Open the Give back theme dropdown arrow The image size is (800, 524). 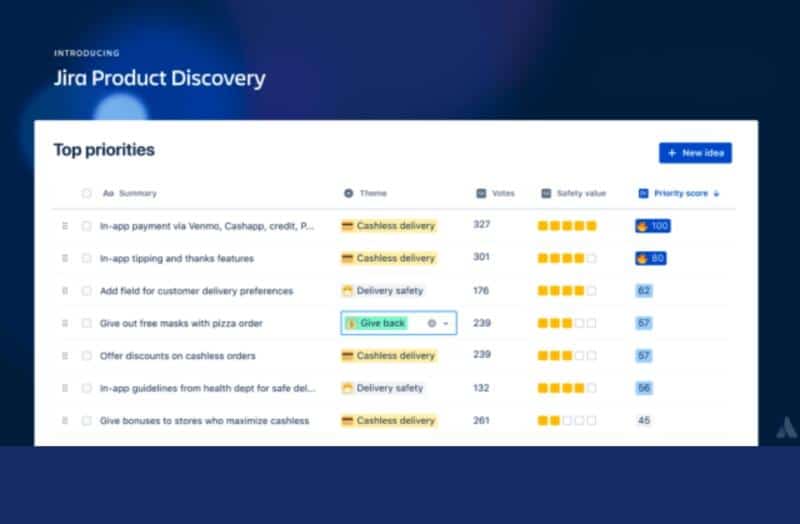[x=446, y=323]
